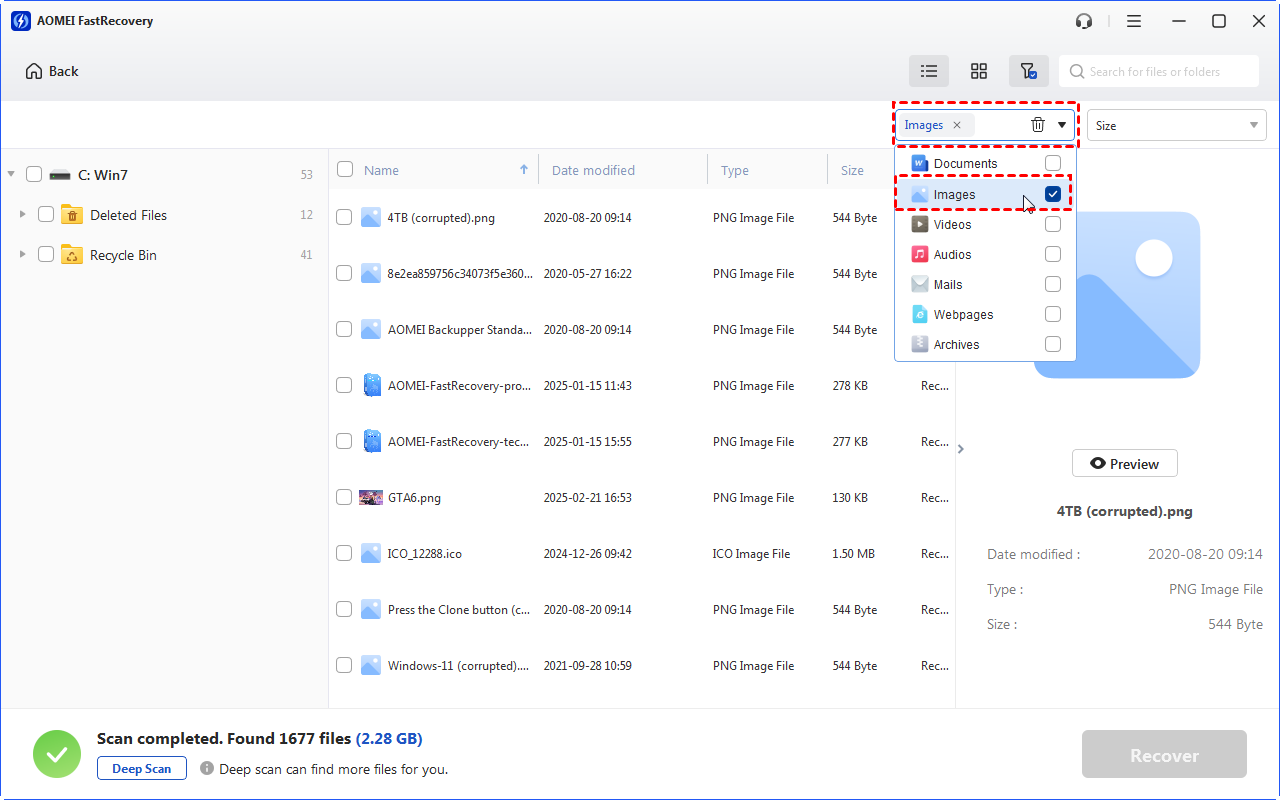Screen dimensions: 1280x800
Task: Select Videos in the filter list
Action: click(x=985, y=225)
